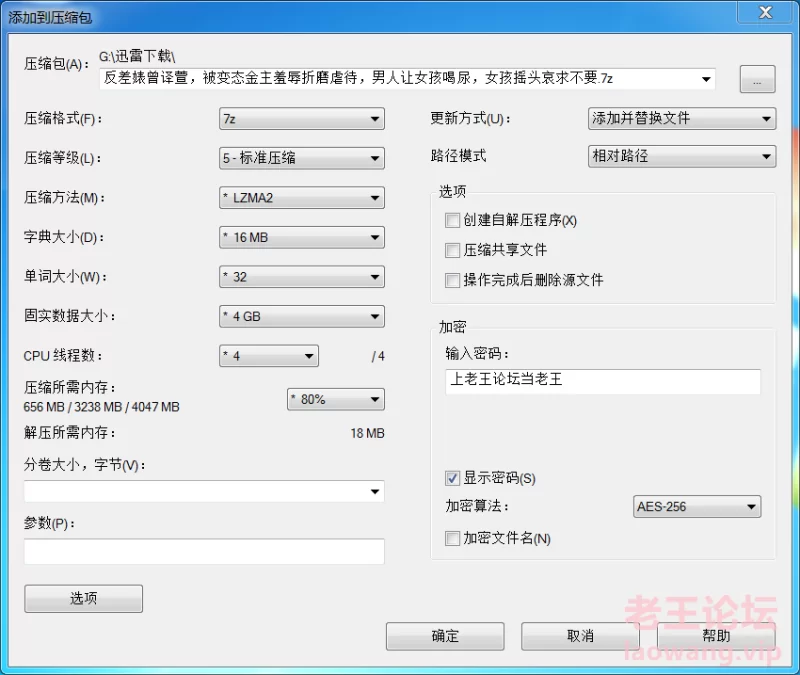Click the "/ 4" thread count text

coord(378,356)
